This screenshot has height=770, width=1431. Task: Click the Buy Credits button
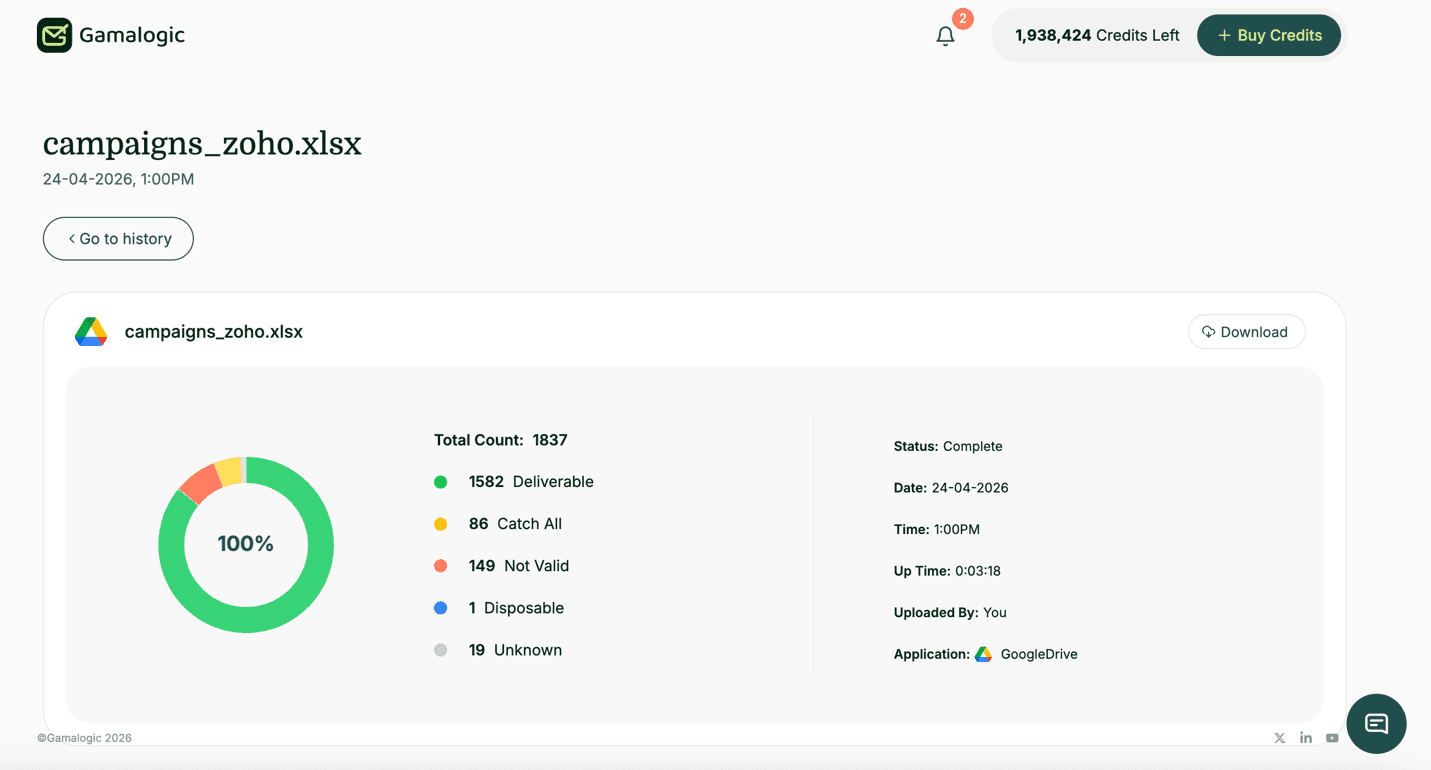1269,35
